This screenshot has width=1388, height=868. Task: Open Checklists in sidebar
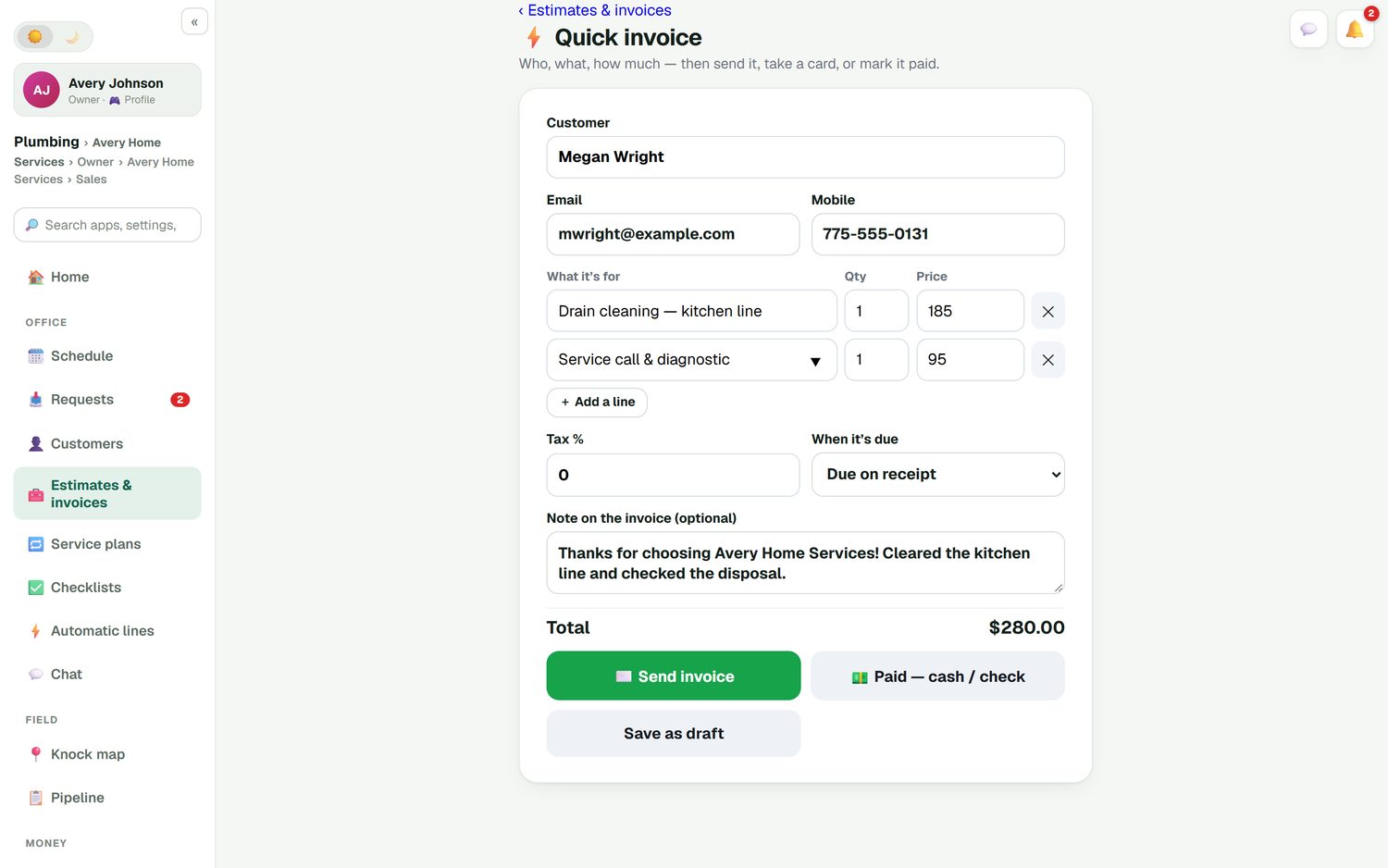pos(107,588)
